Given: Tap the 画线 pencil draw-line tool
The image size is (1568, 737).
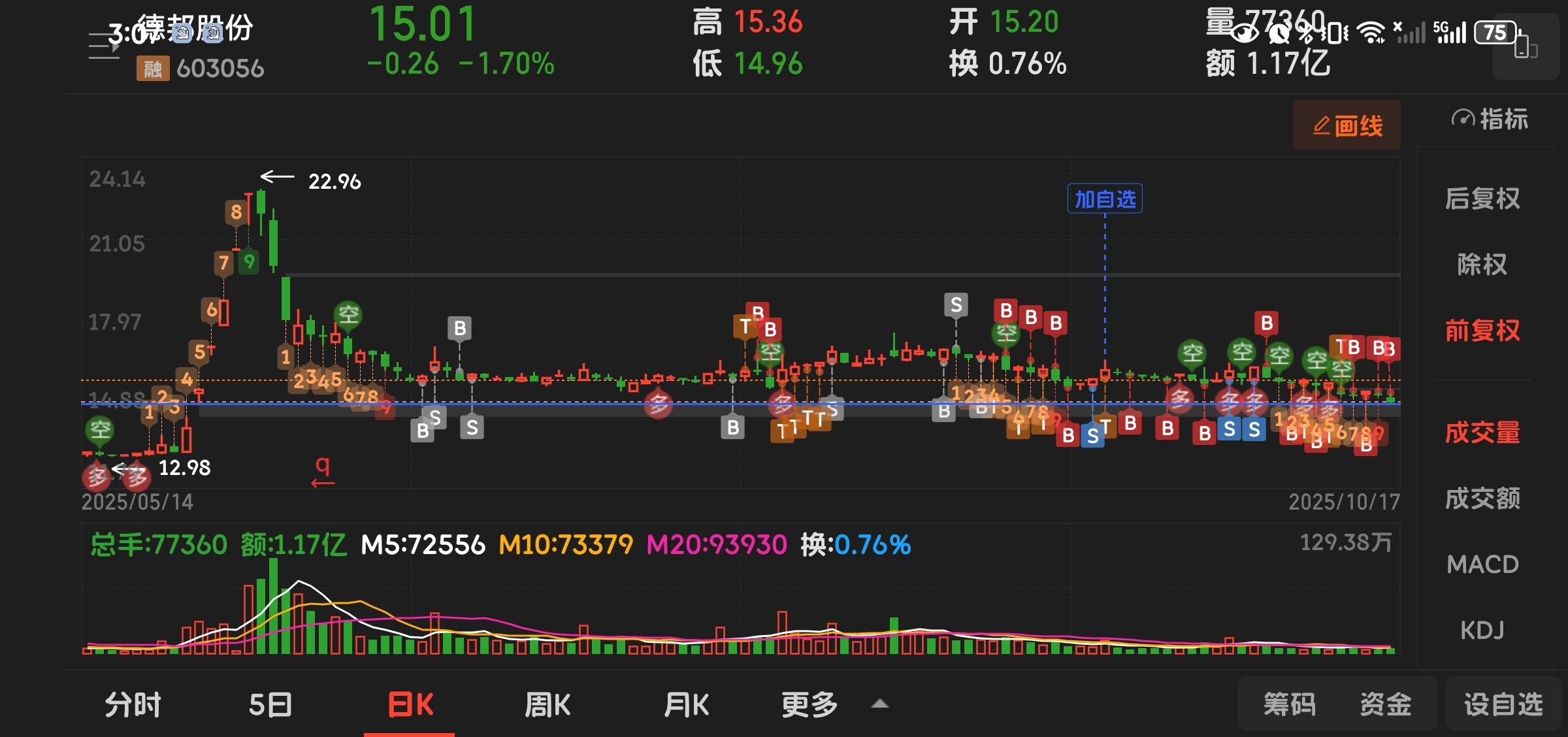Looking at the screenshot, I should click(1347, 125).
